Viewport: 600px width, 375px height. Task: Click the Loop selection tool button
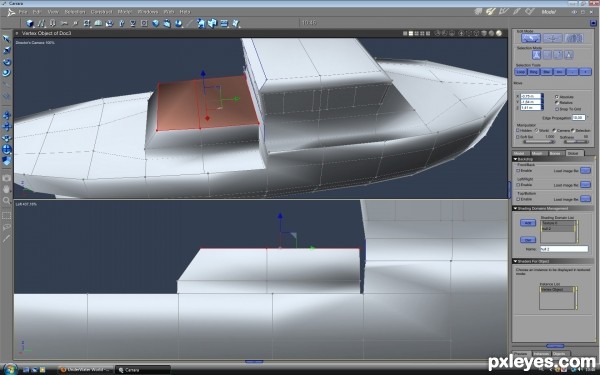(521, 72)
